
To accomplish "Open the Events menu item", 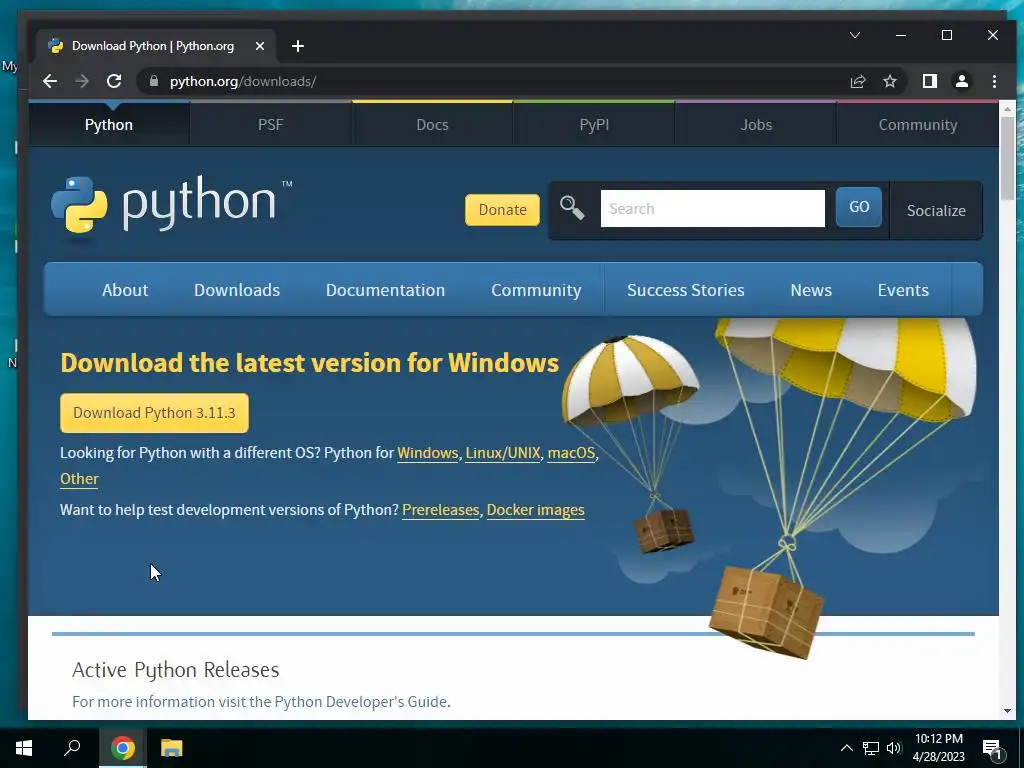I will tap(903, 290).
